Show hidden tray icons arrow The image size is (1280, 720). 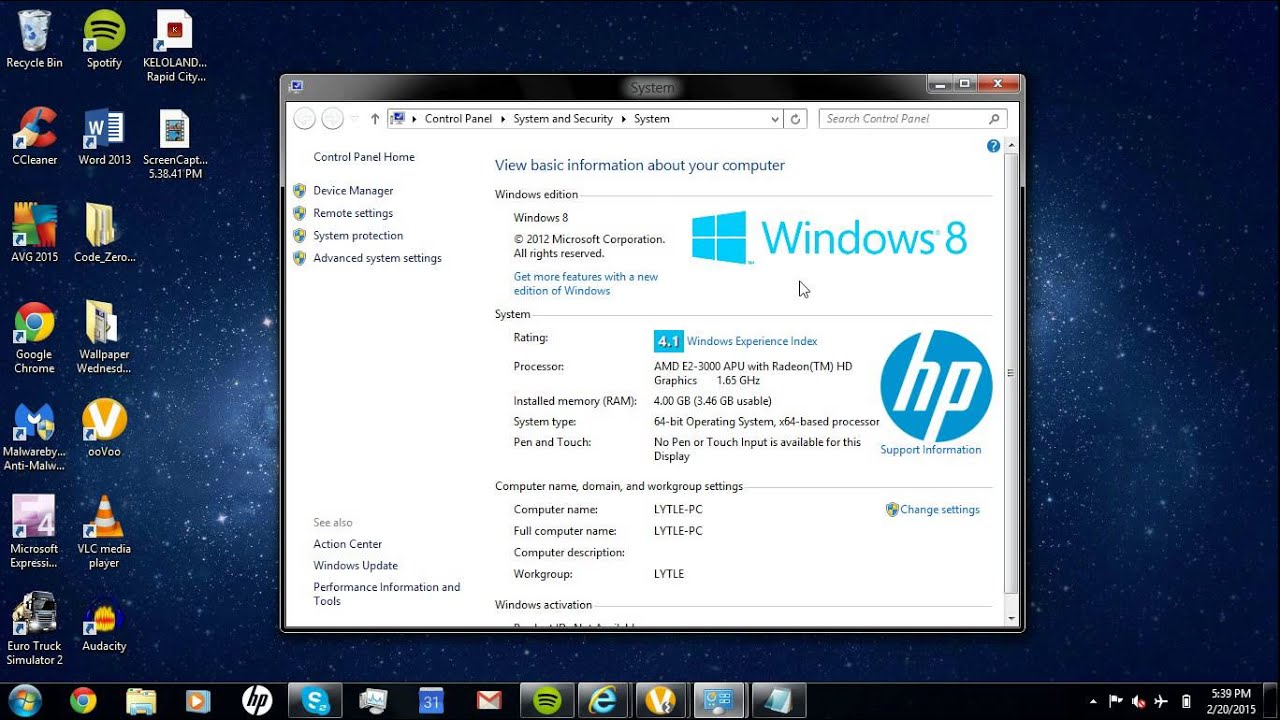click(x=1093, y=701)
